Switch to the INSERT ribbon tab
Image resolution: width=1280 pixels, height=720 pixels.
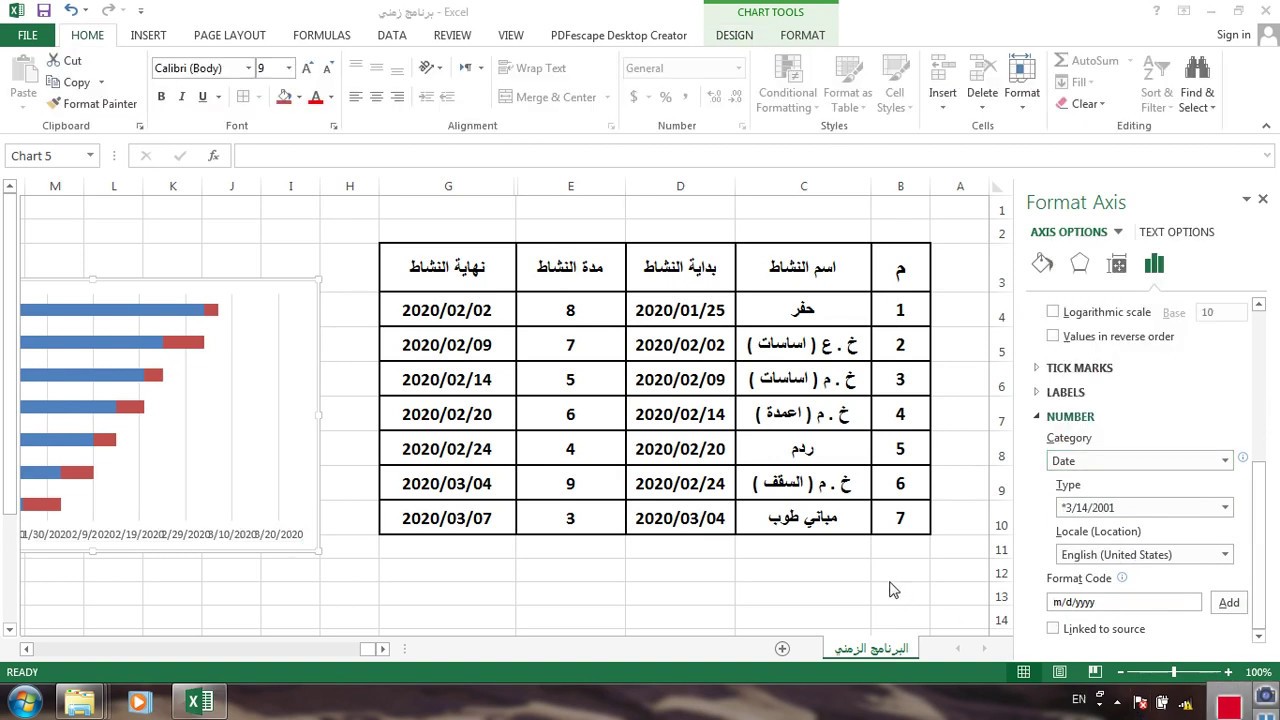pos(148,35)
